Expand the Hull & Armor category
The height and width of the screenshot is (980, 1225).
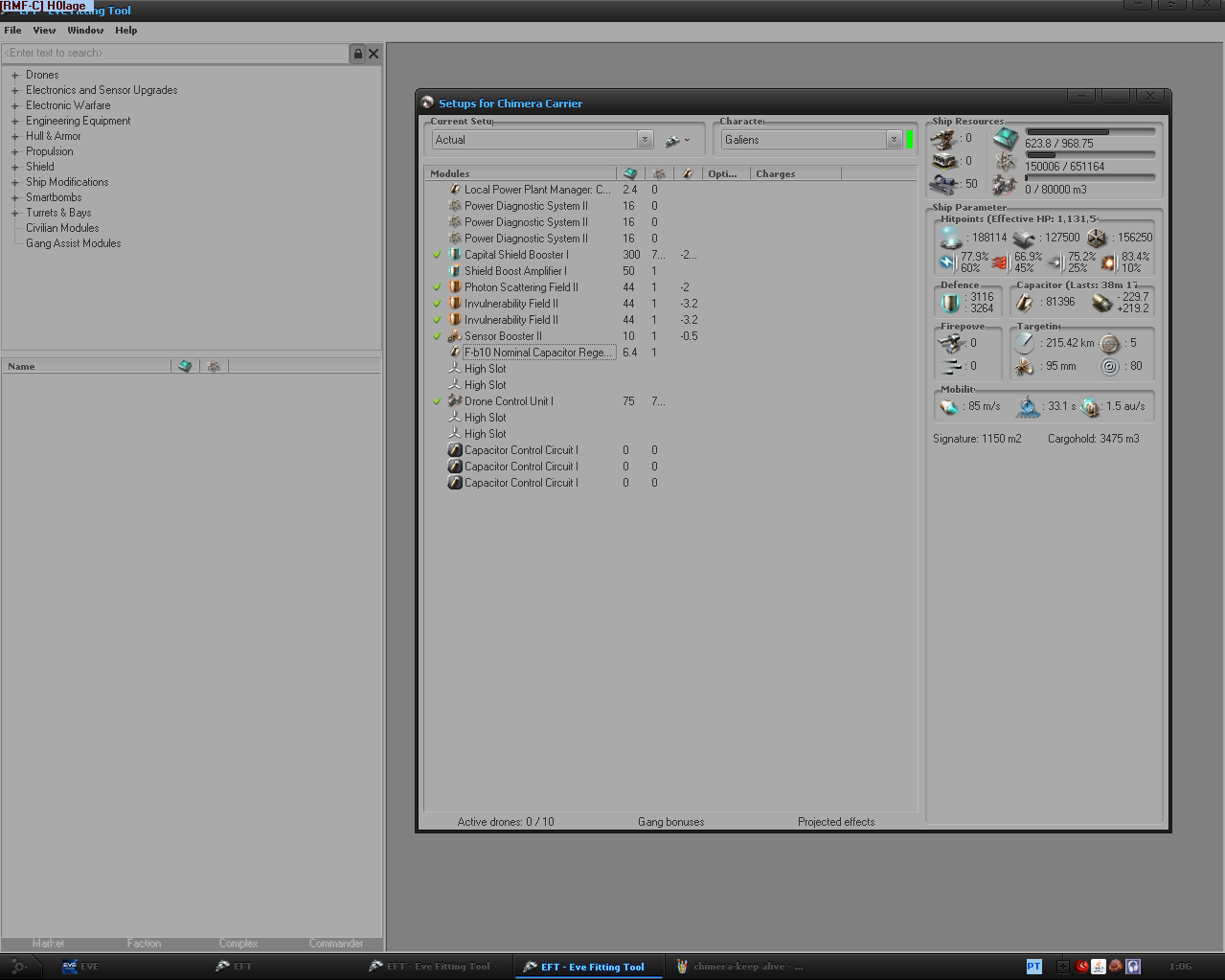point(15,136)
